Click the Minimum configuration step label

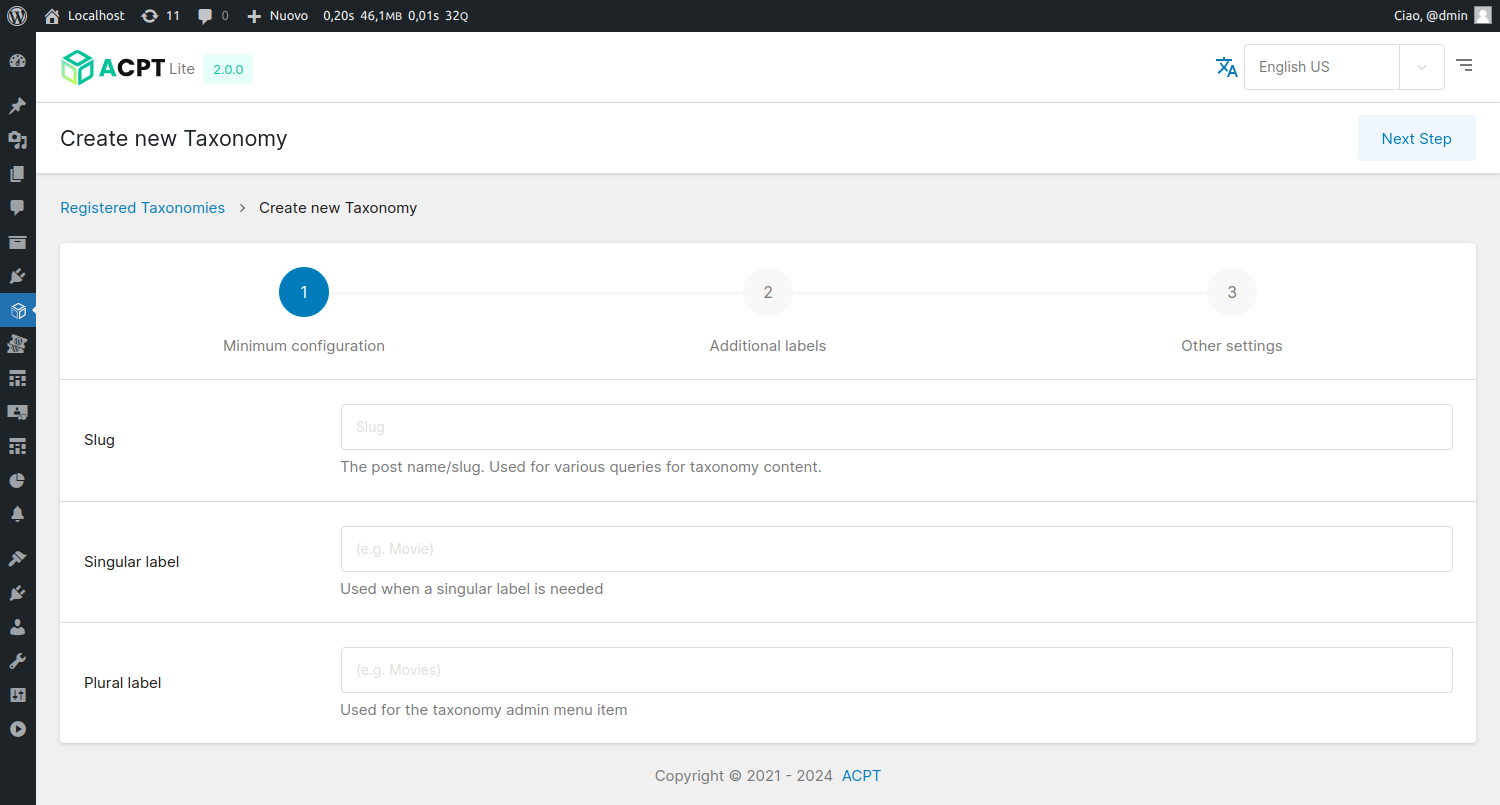[304, 346]
